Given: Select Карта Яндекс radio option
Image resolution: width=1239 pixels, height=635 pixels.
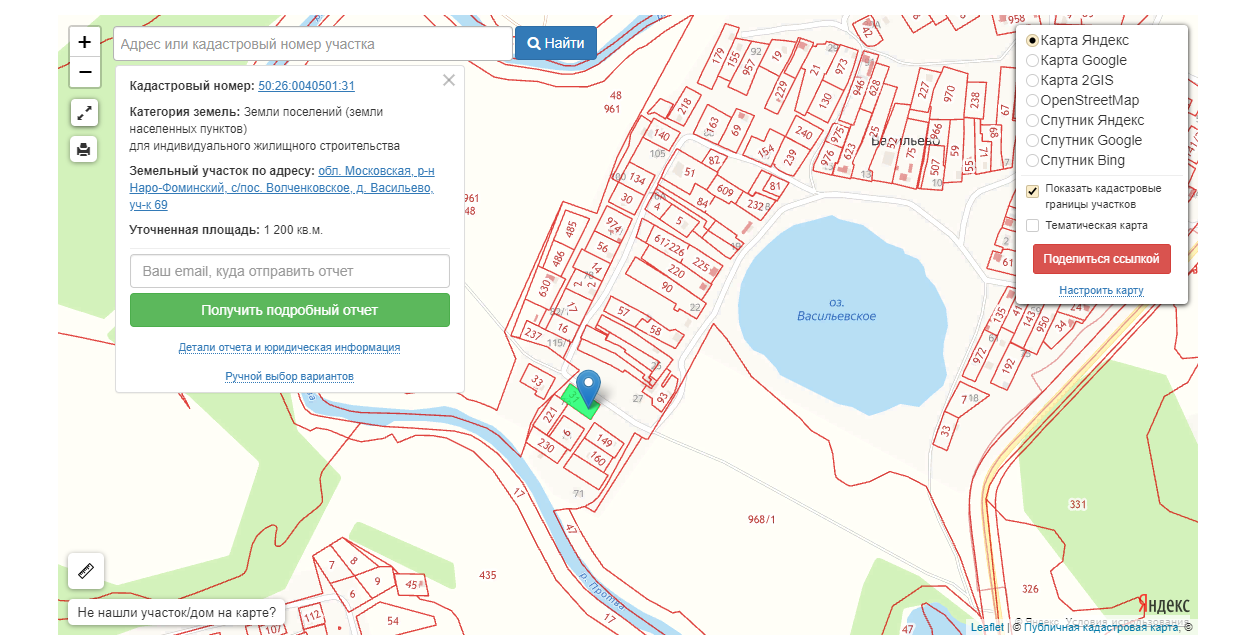Looking at the screenshot, I should pos(1033,40).
